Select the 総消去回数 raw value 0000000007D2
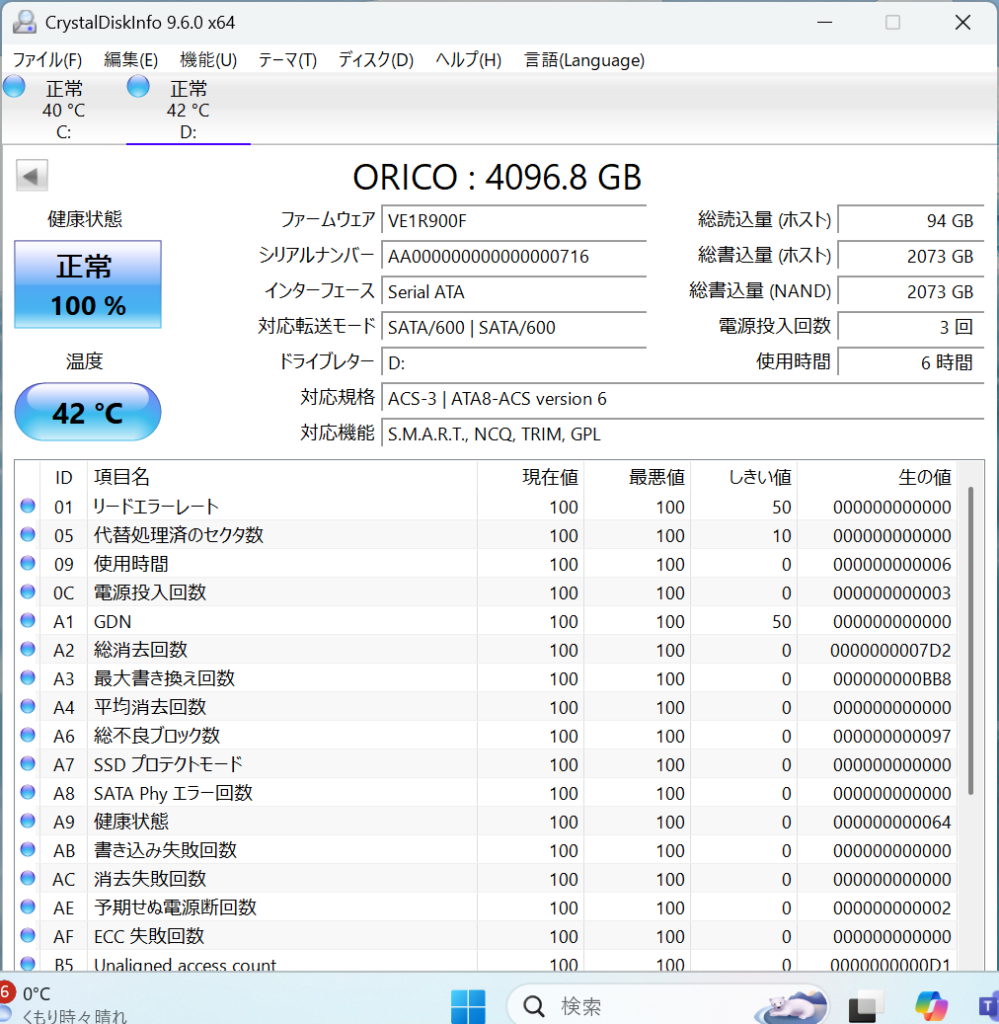Screen dimensions: 999x1024 [890, 650]
